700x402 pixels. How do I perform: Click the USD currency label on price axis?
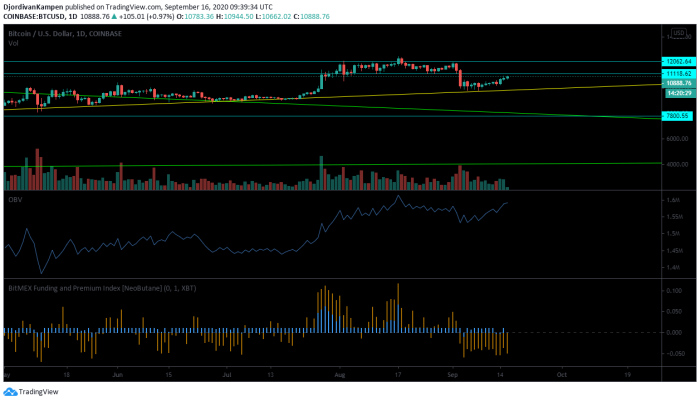679,33
